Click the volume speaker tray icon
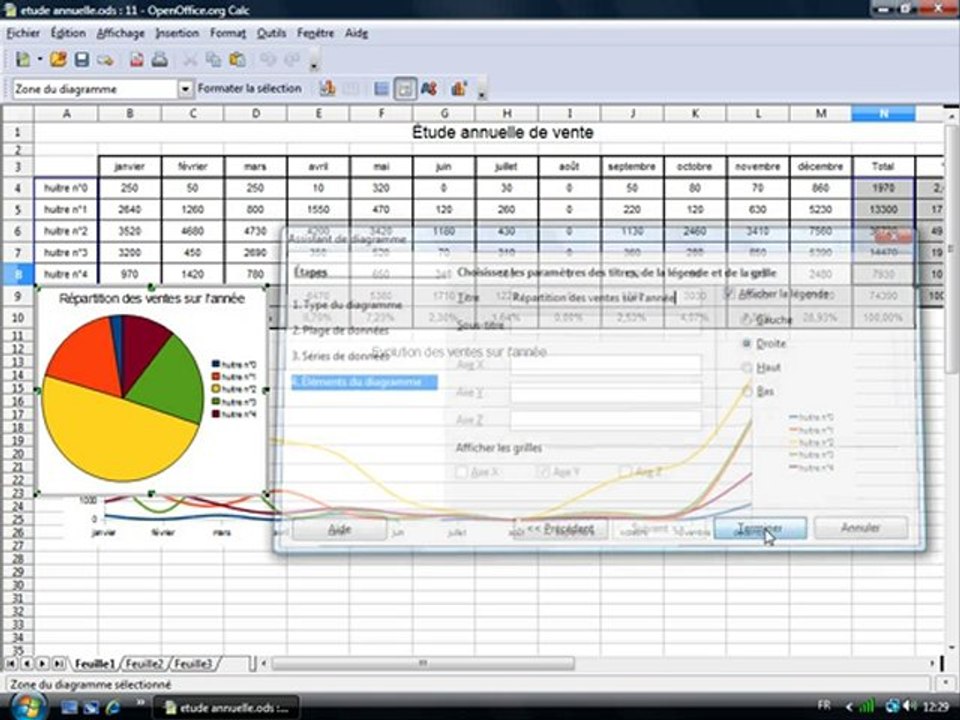Image resolution: width=960 pixels, height=720 pixels. tap(908, 706)
